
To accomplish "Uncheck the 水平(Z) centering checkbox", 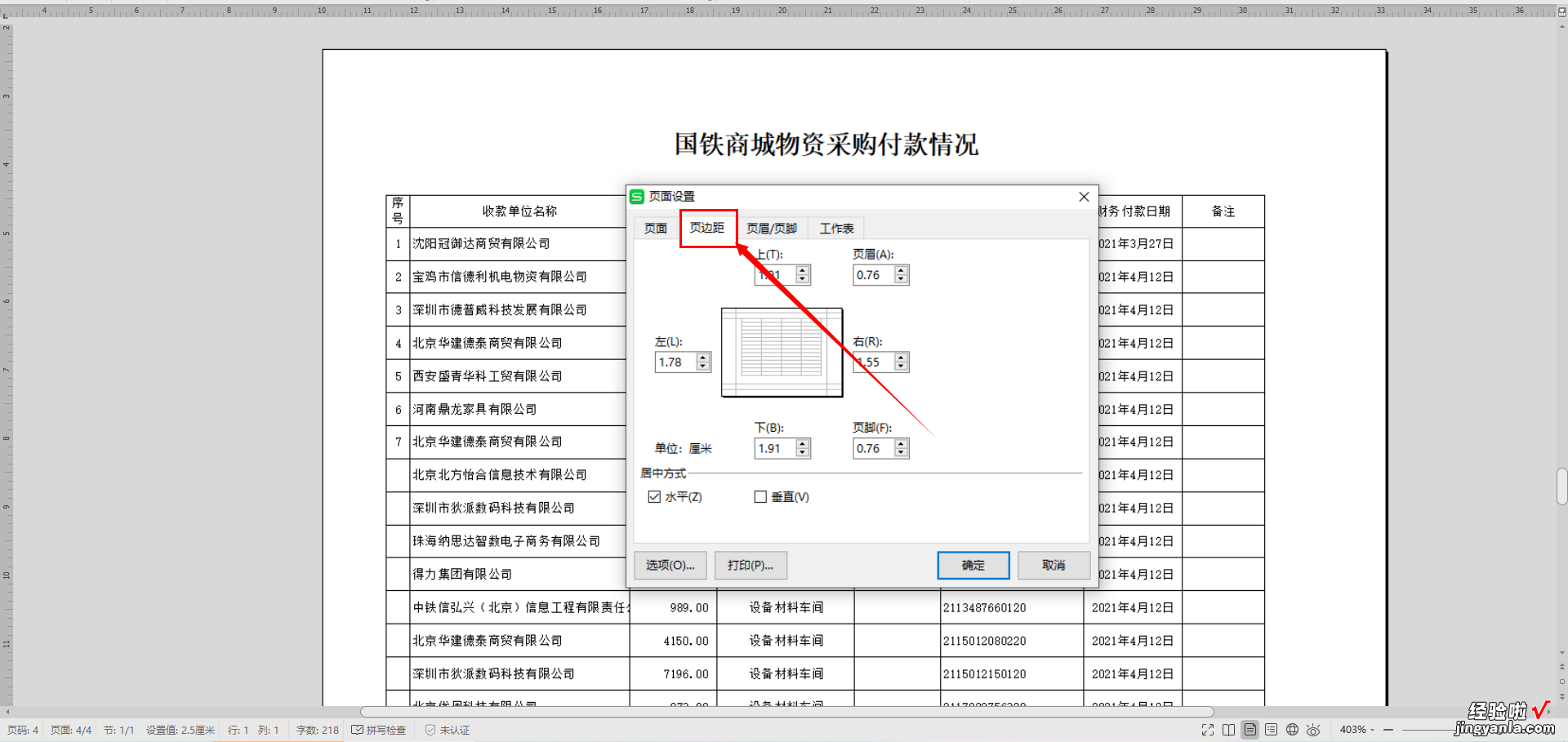I will pos(654,496).
